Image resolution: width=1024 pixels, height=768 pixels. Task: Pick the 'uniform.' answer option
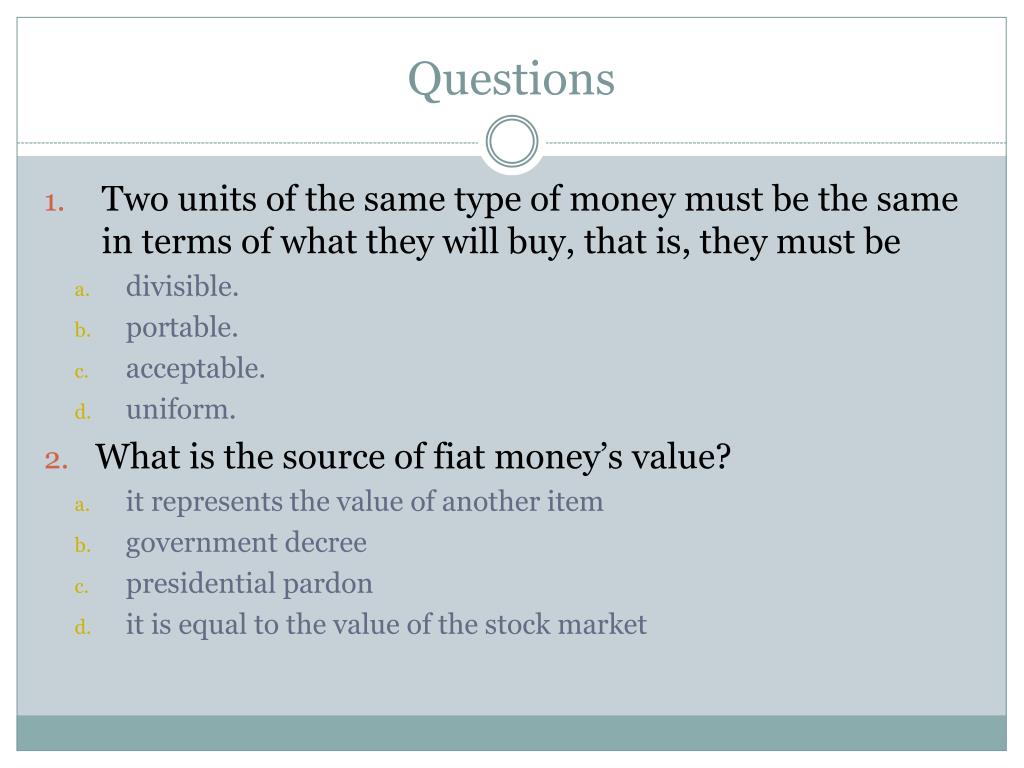click(x=180, y=409)
